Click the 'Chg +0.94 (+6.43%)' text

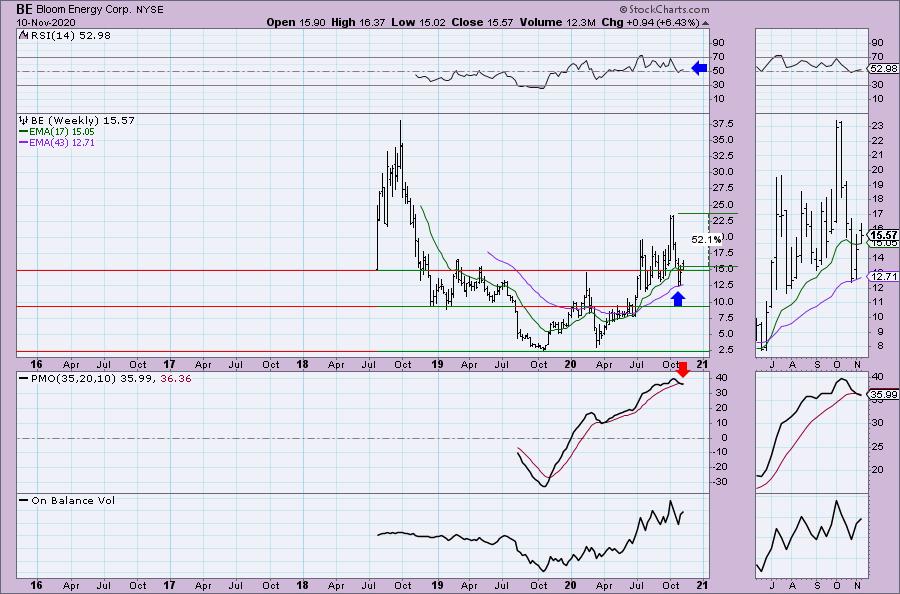[x=650, y=22]
